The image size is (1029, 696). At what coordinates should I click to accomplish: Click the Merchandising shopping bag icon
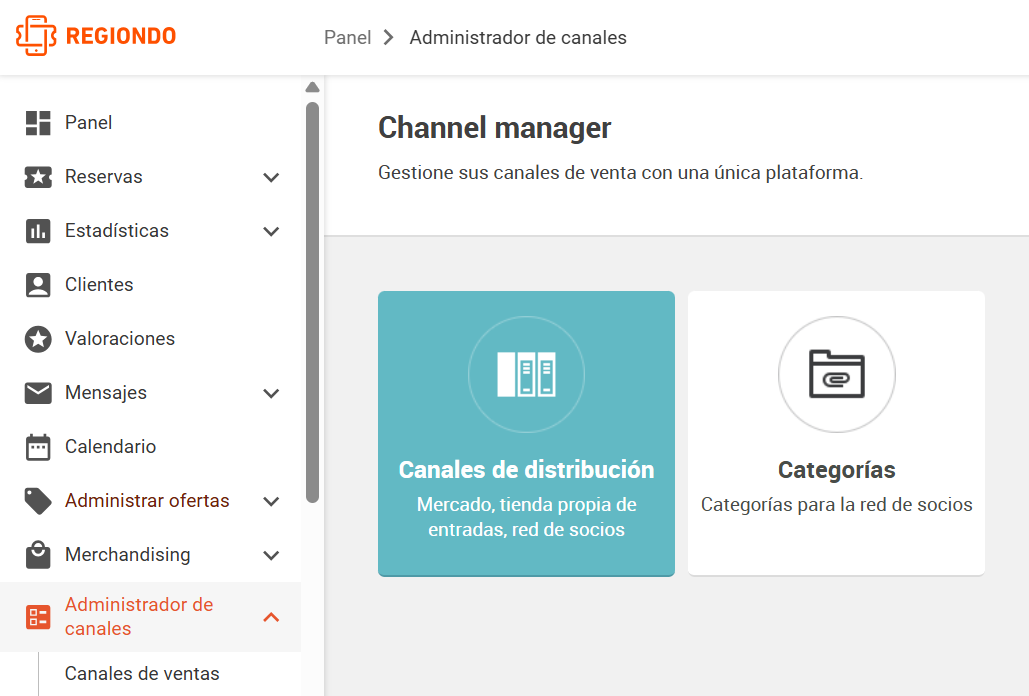click(38, 555)
